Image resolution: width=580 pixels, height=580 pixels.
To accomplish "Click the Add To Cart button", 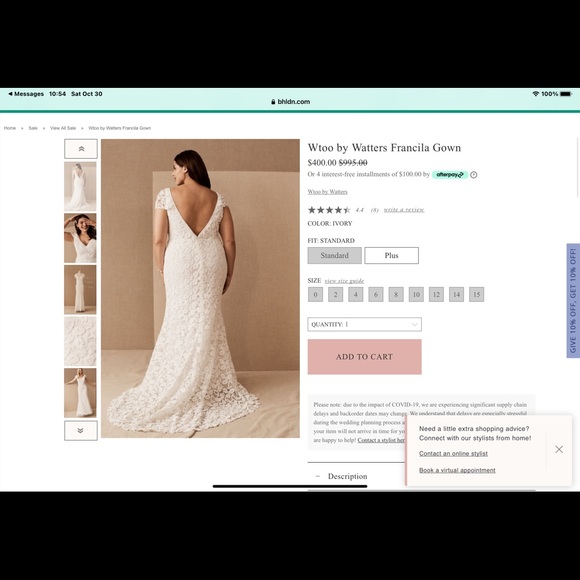I will (x=364, y=357).
